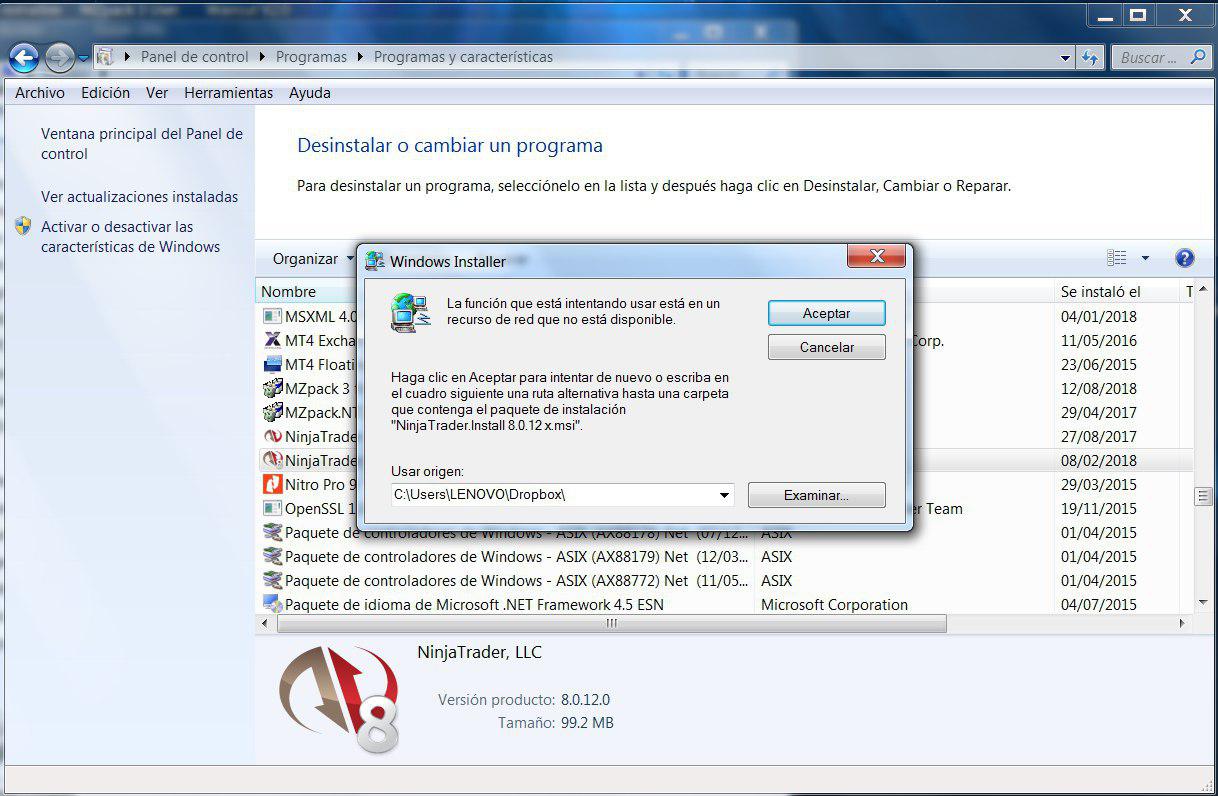This screenshot has width=1218, height=796.
Task: Click Panel de control breadcrumb
Action: (195, 57)
